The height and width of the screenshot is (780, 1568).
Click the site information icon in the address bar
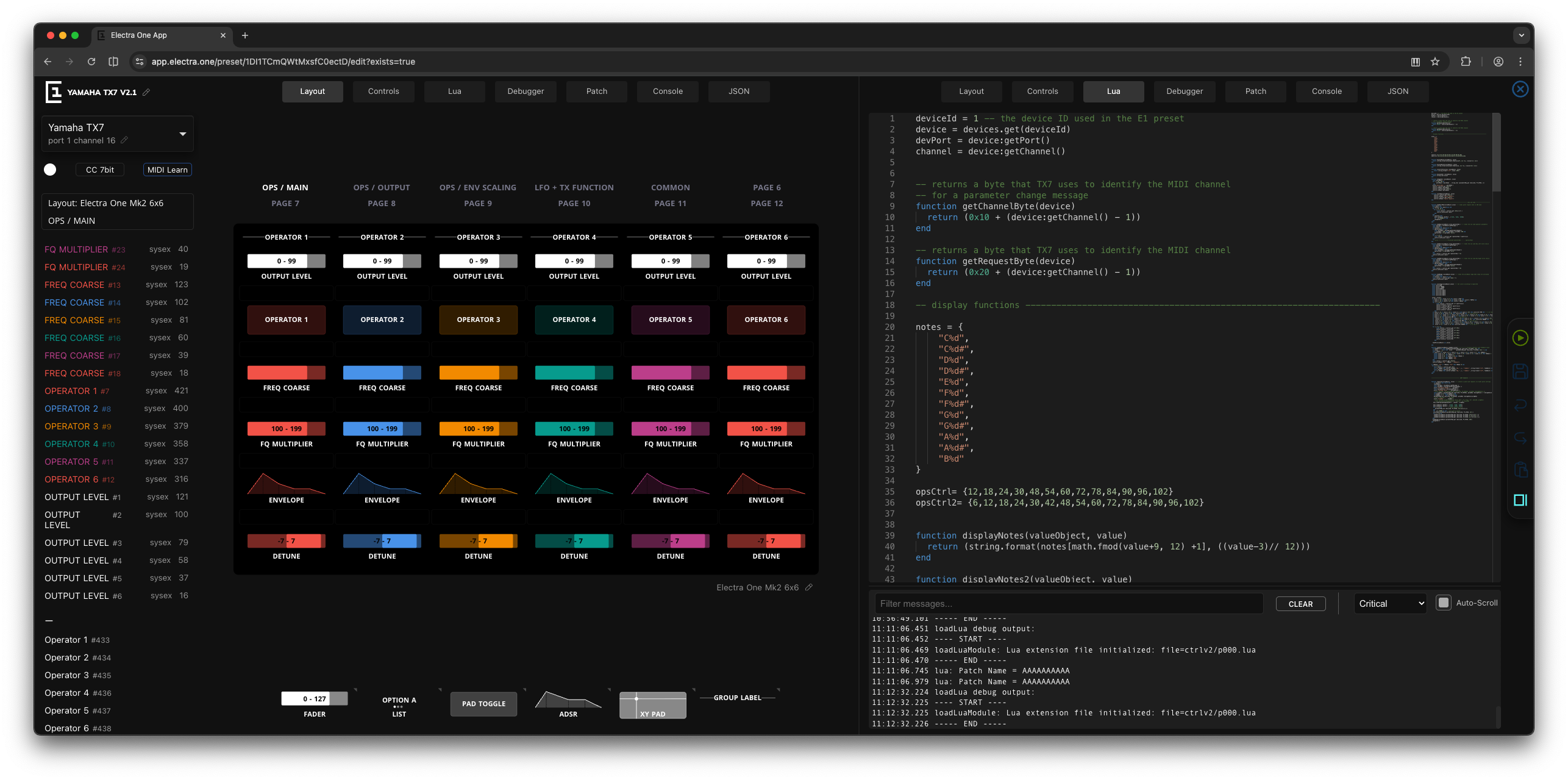pos(140,62)
